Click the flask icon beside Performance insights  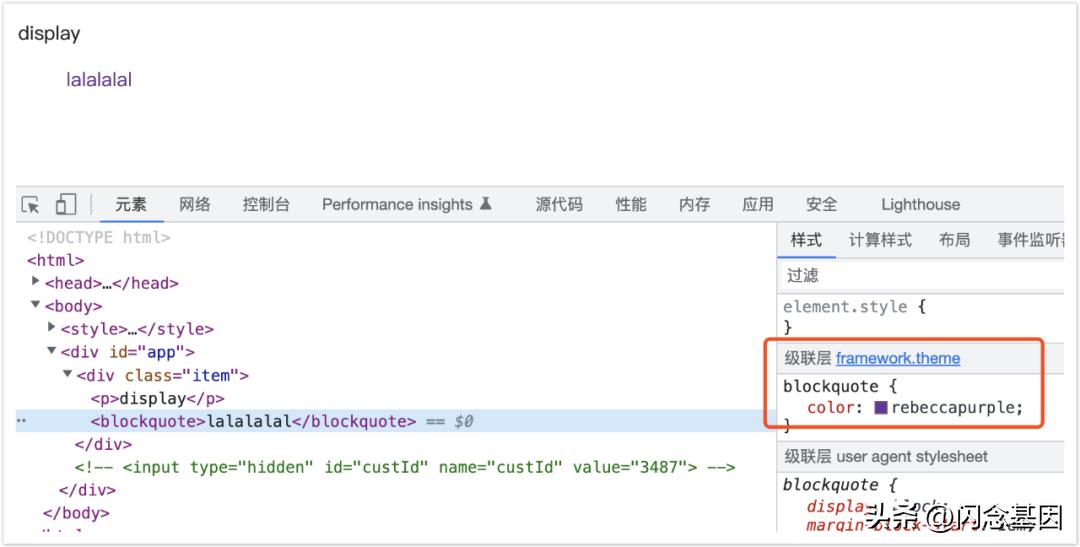click(486, 203)
